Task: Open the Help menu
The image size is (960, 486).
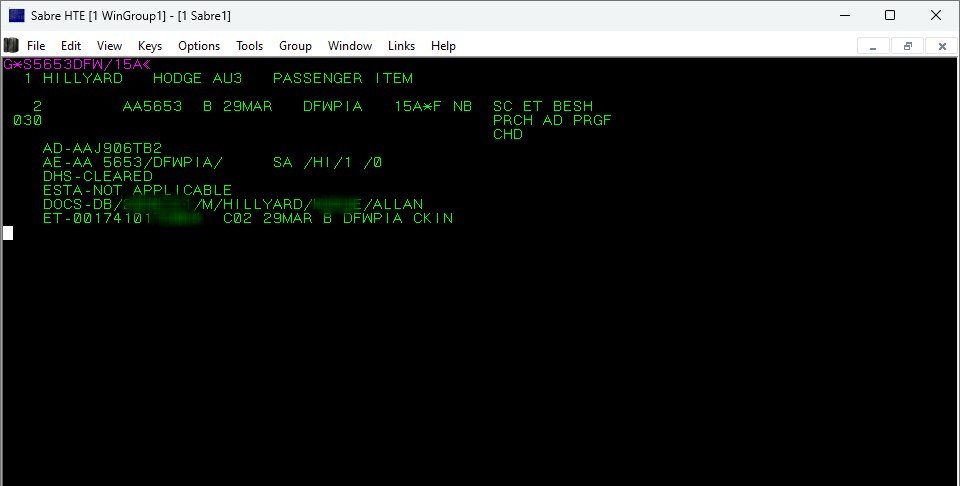Action: pos(443,46)
